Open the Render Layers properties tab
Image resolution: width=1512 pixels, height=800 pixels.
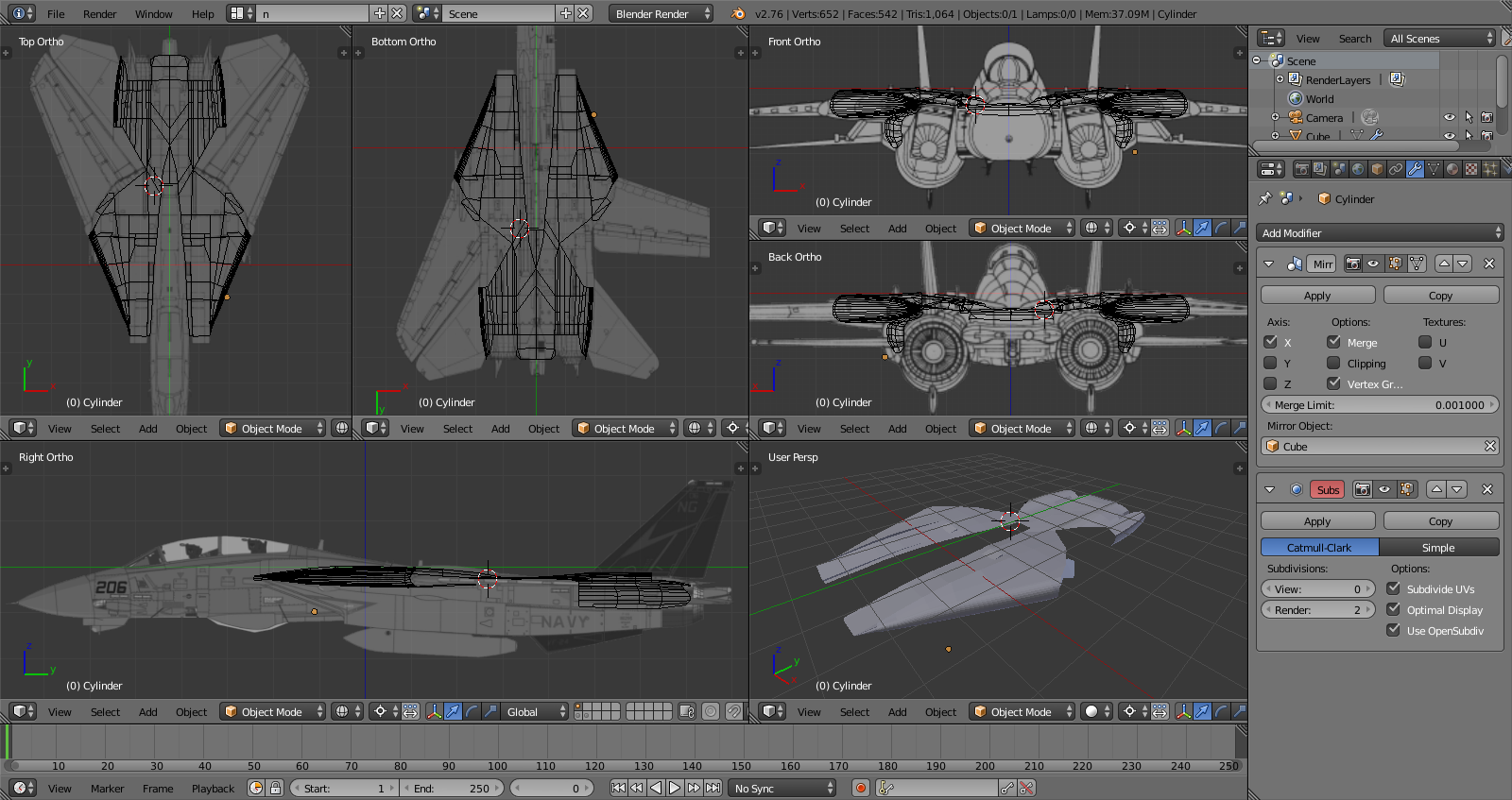[x=1320, y=169]
